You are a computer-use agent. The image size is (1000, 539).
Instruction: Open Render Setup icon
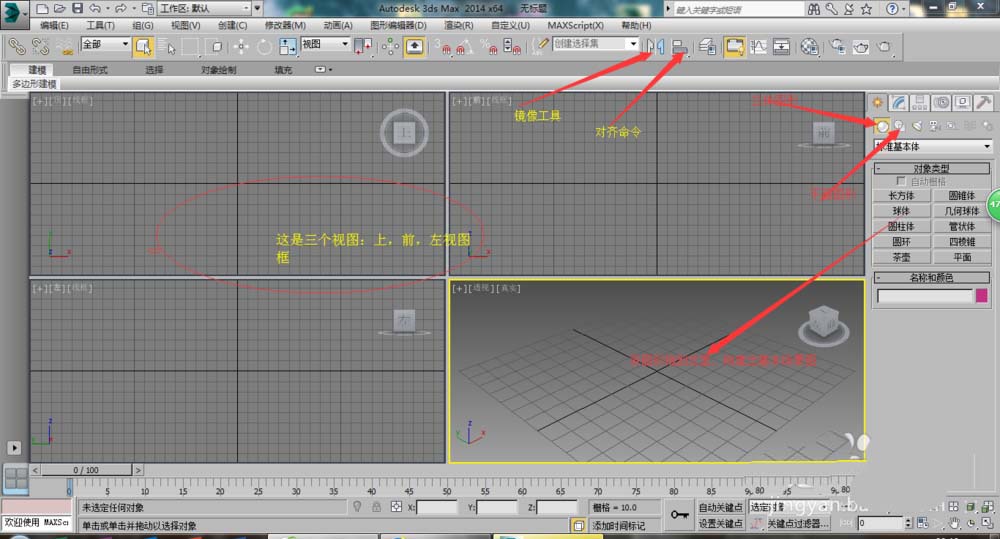coord(837,47)
